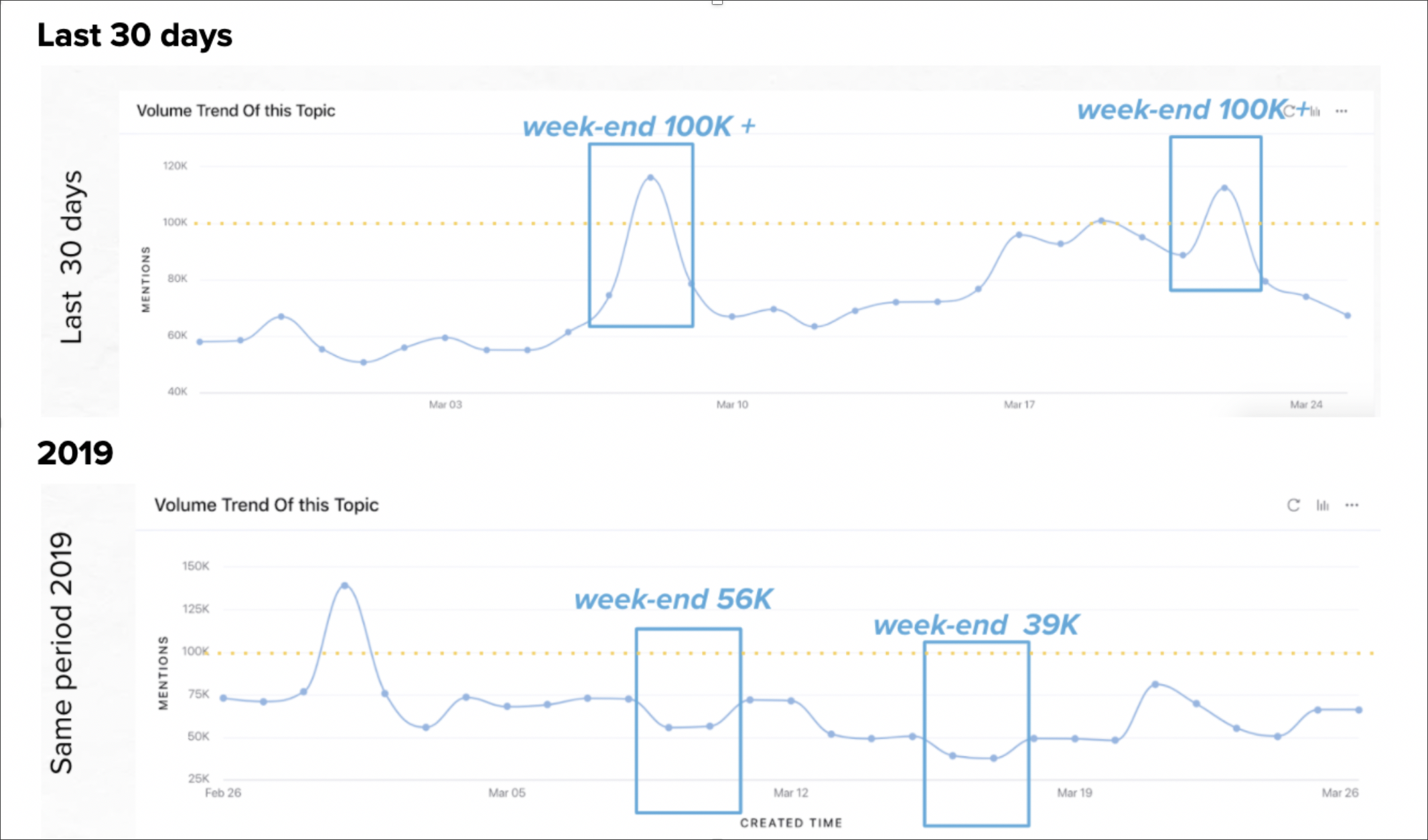Image resolution: width=1428 pixels, height=840 pixels.
Task: Click bar chart icon on top chart
Action: 1315,111
